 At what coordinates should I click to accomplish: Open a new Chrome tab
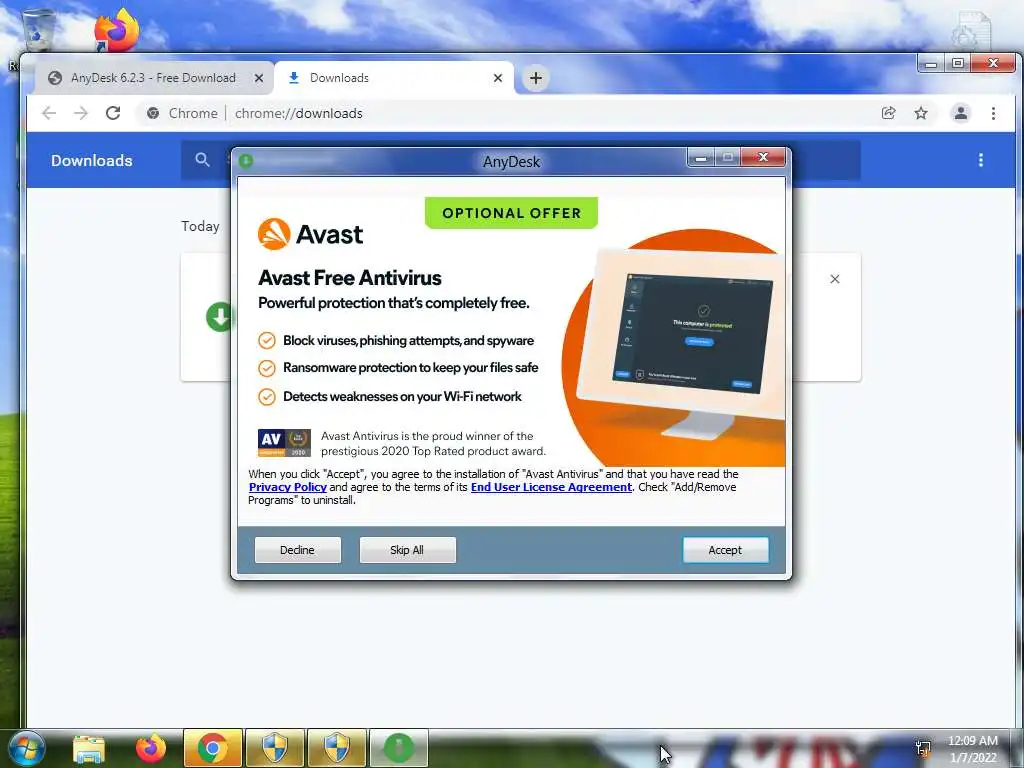tap(536, 78)
